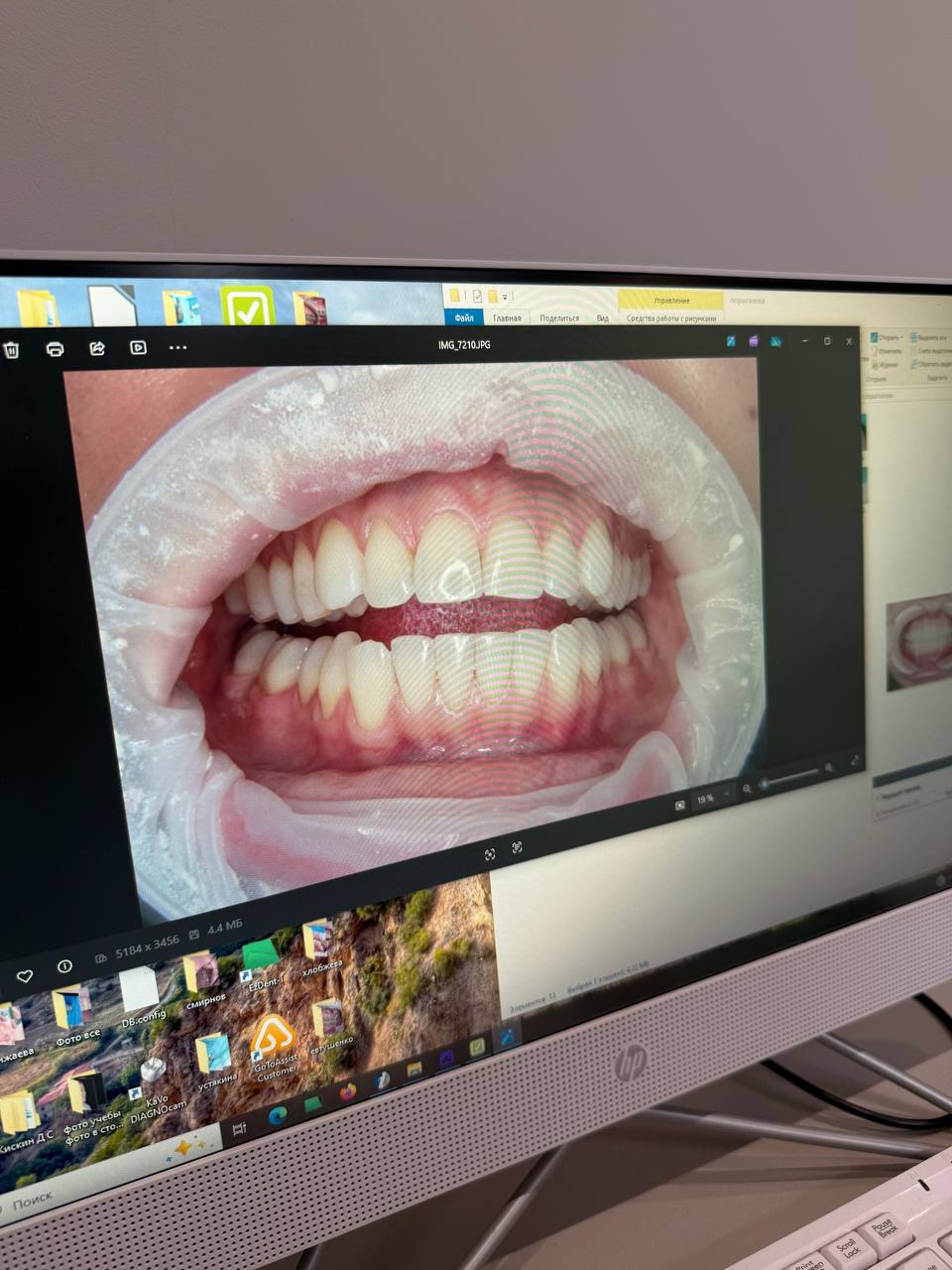
Task: Click the teal icon beside the minimize button
Action: tap(775, 341)
